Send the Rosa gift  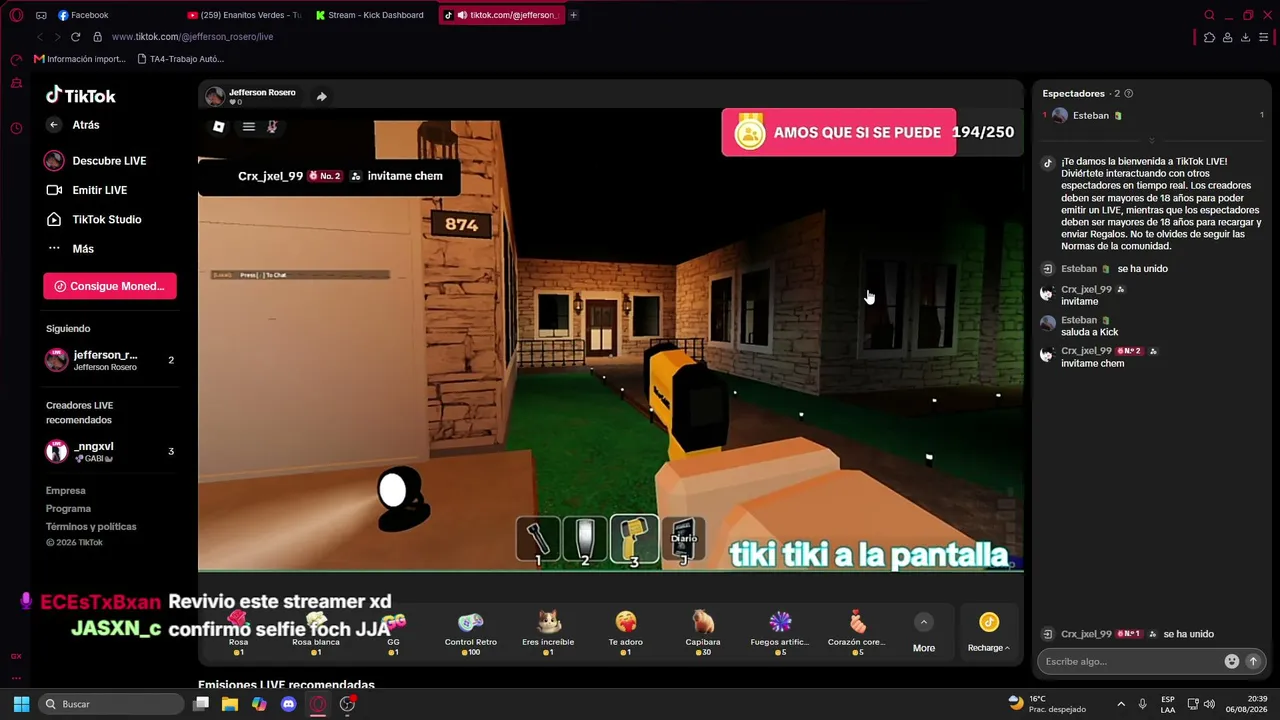tap(238, 633)
